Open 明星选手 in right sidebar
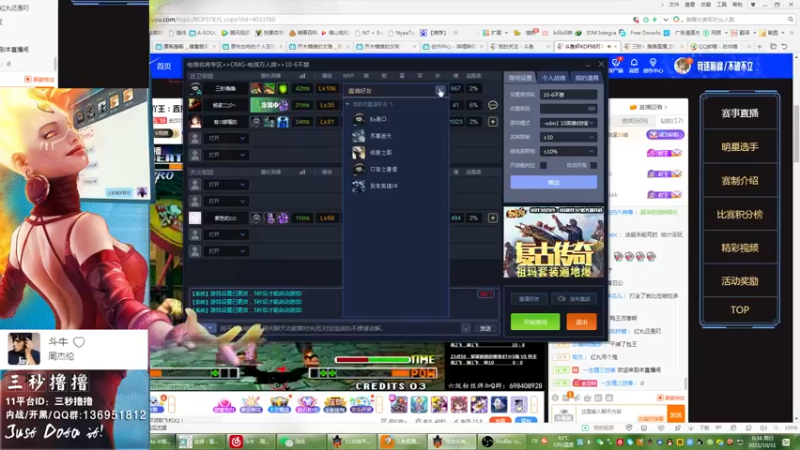800x450 pixels. tap(740, 147)
